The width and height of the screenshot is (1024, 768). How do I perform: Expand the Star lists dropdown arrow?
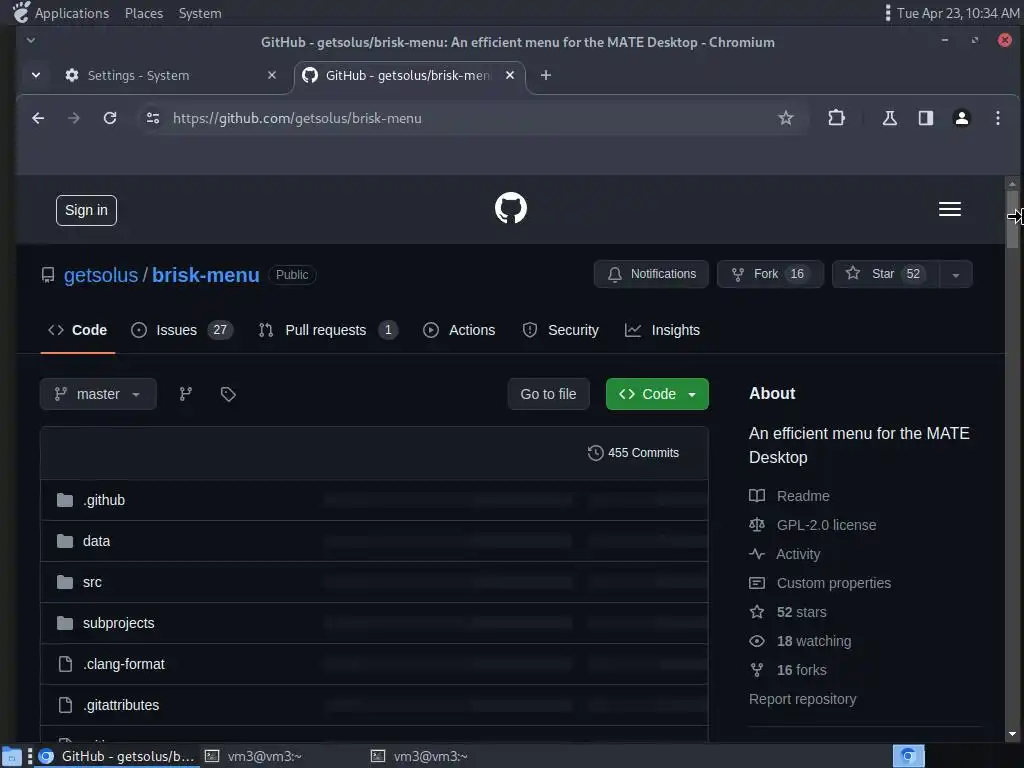tap(956, 274)
